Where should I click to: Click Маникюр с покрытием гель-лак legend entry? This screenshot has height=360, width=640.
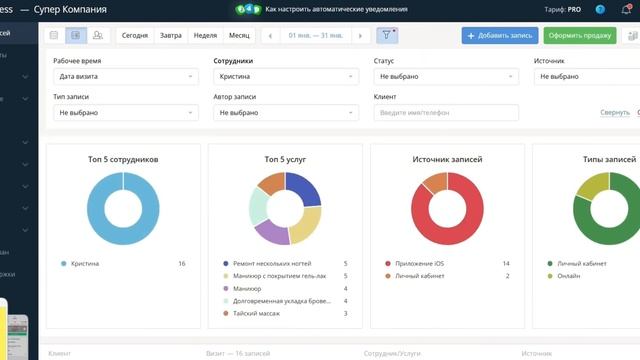(280, 276)
